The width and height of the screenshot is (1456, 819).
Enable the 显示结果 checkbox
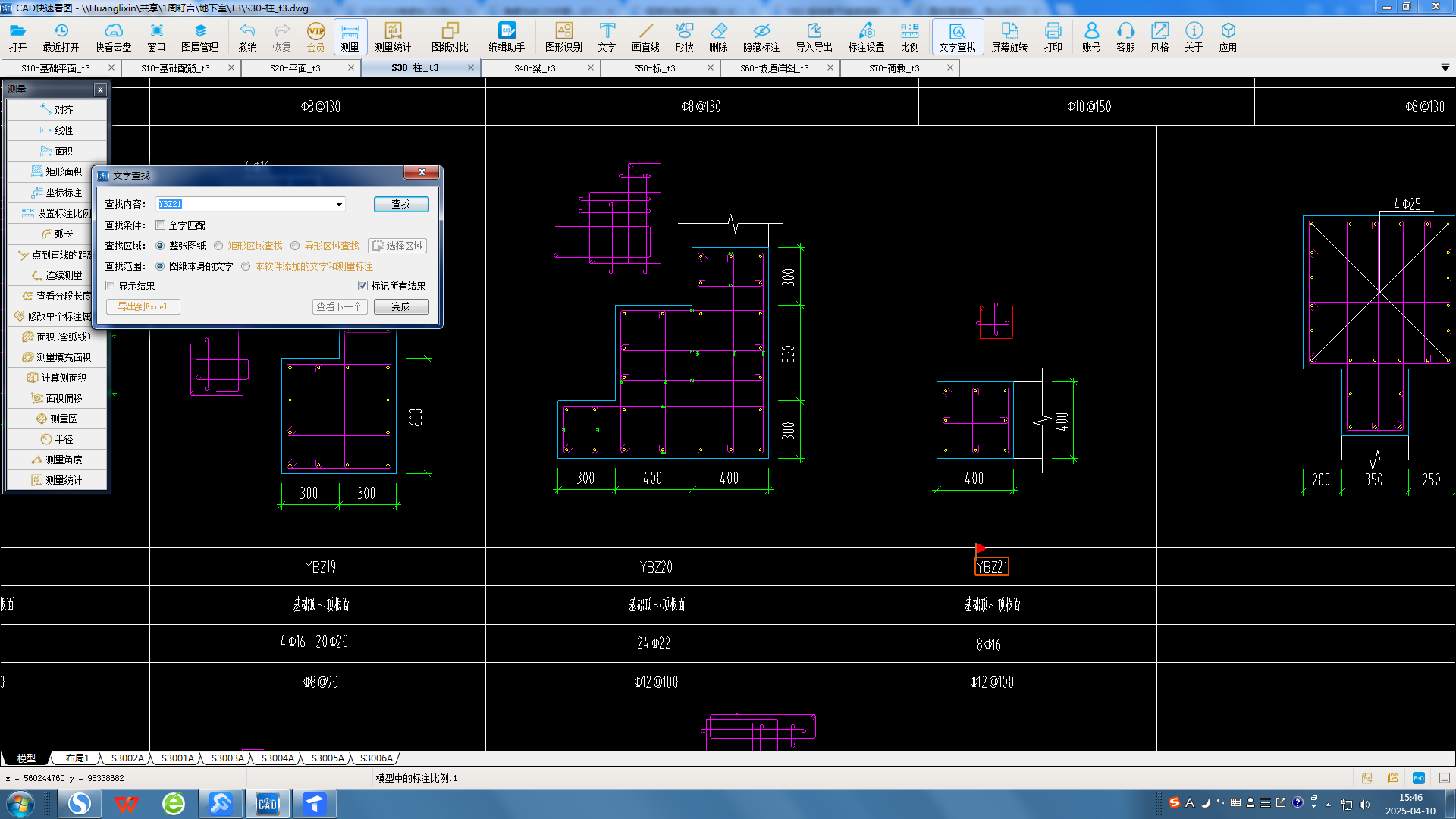click(111, 286)
